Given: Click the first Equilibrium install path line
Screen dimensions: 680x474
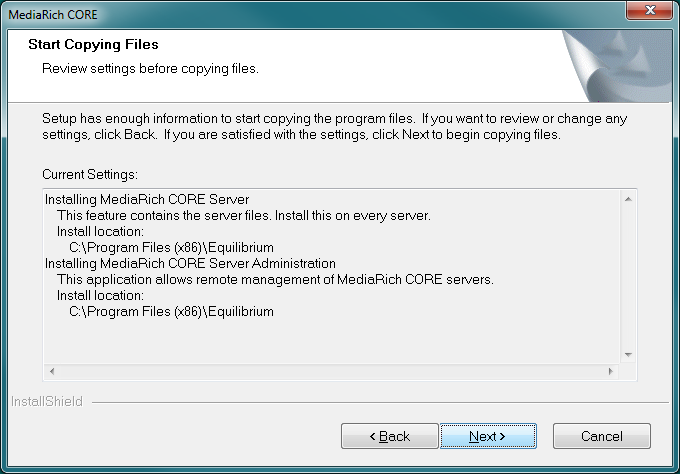Looking at the screenshot, I should pyautogui.click(x=171, y=248).
